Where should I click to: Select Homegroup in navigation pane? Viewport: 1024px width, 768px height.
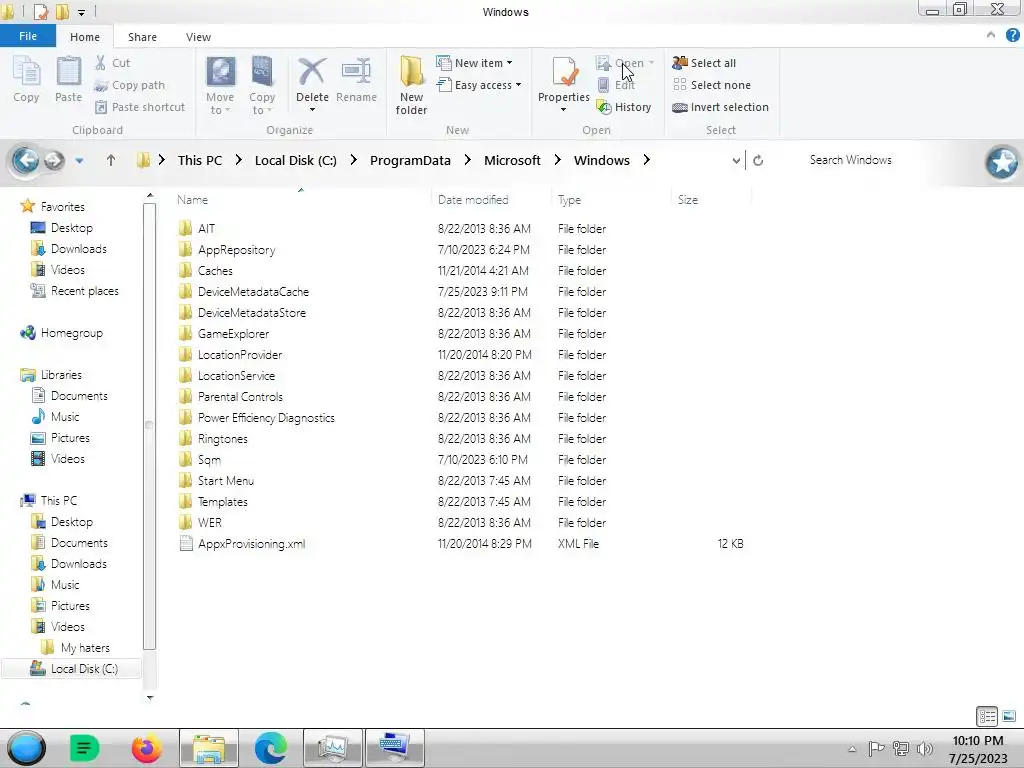point(62,333)
